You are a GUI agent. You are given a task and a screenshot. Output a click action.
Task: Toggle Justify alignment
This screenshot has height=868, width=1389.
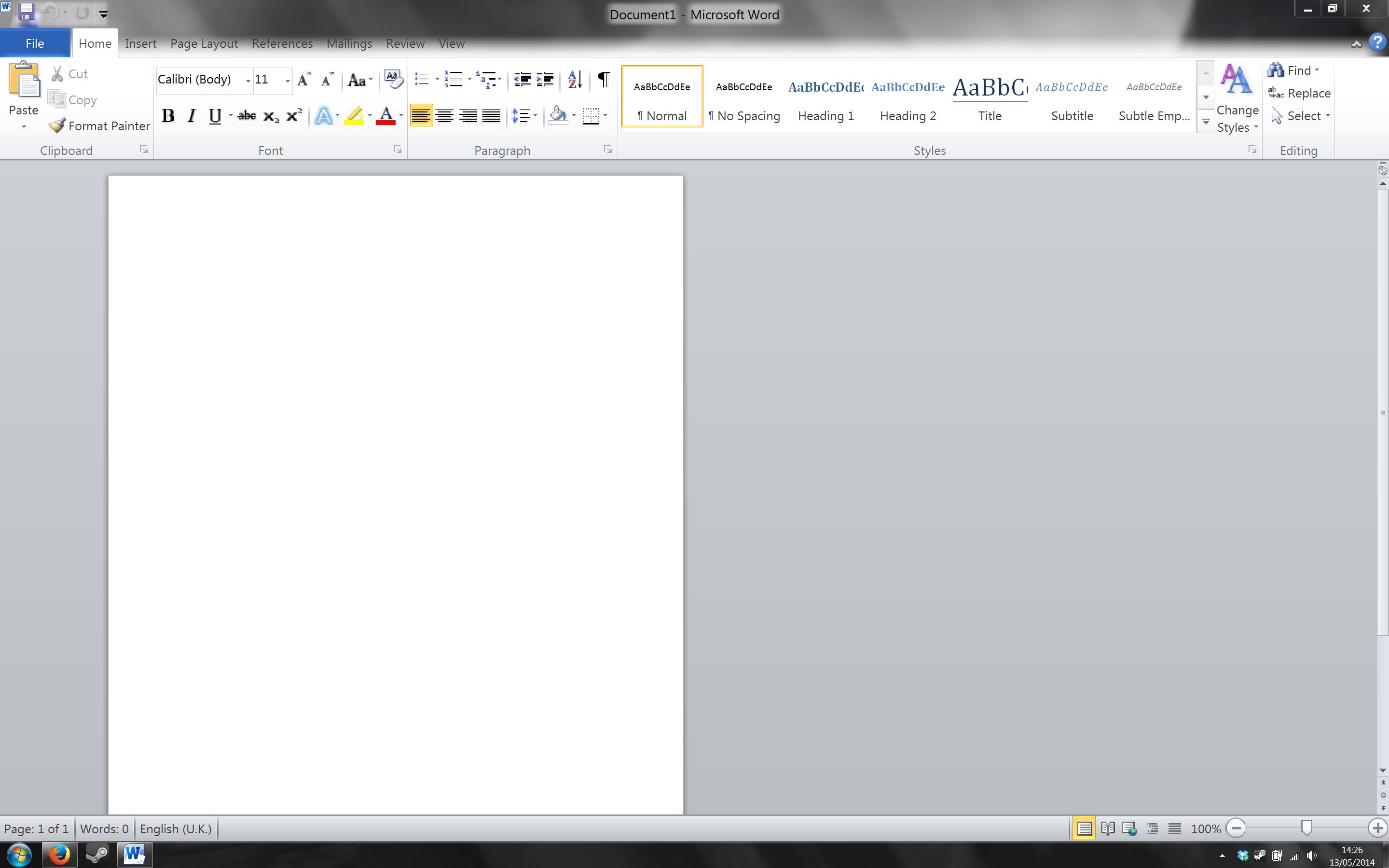click(x=491, y=115)
